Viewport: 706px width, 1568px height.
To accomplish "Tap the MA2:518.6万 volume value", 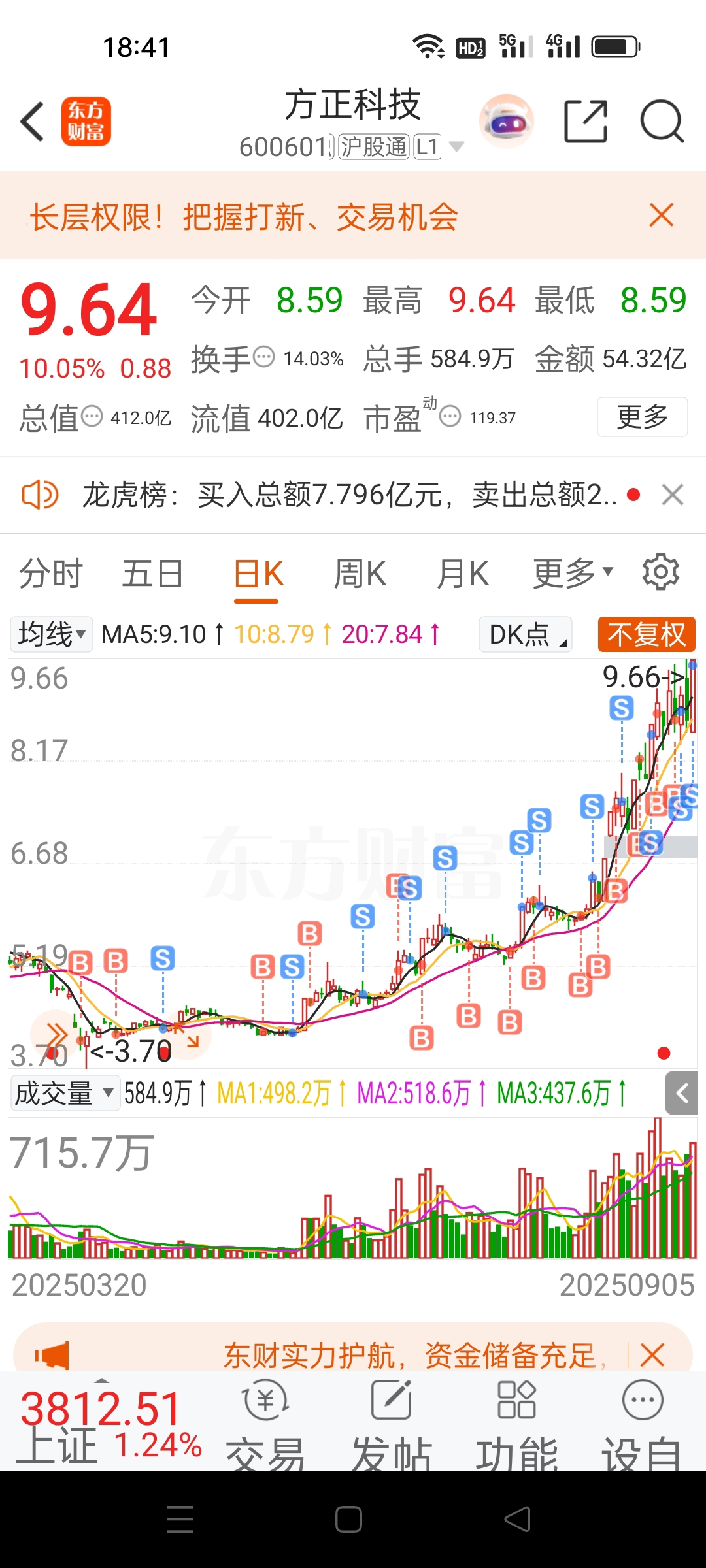I will click(x=414, y=1093).
